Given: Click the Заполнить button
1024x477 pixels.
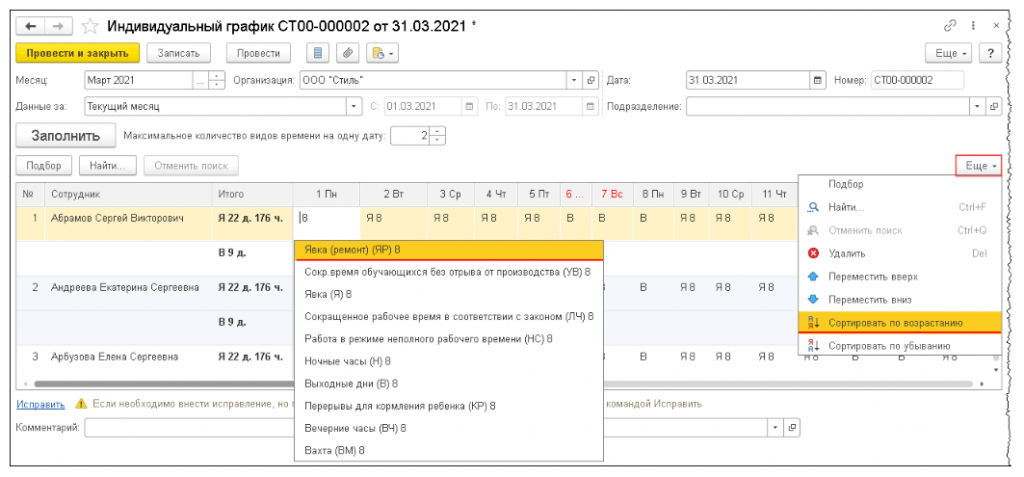Looking at the screenshot, I should coord(64,135).
